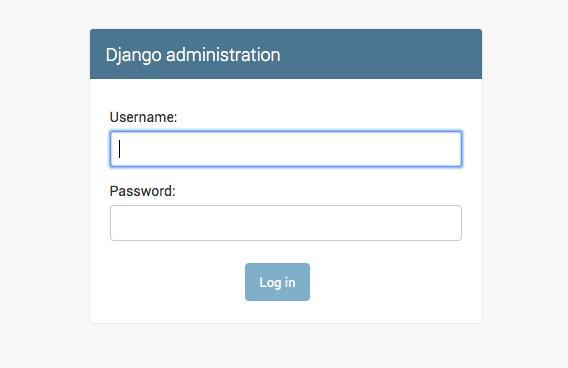
Task: Choose the light blue Log in control
Action: pyautogui.click(x=277, y=282)
